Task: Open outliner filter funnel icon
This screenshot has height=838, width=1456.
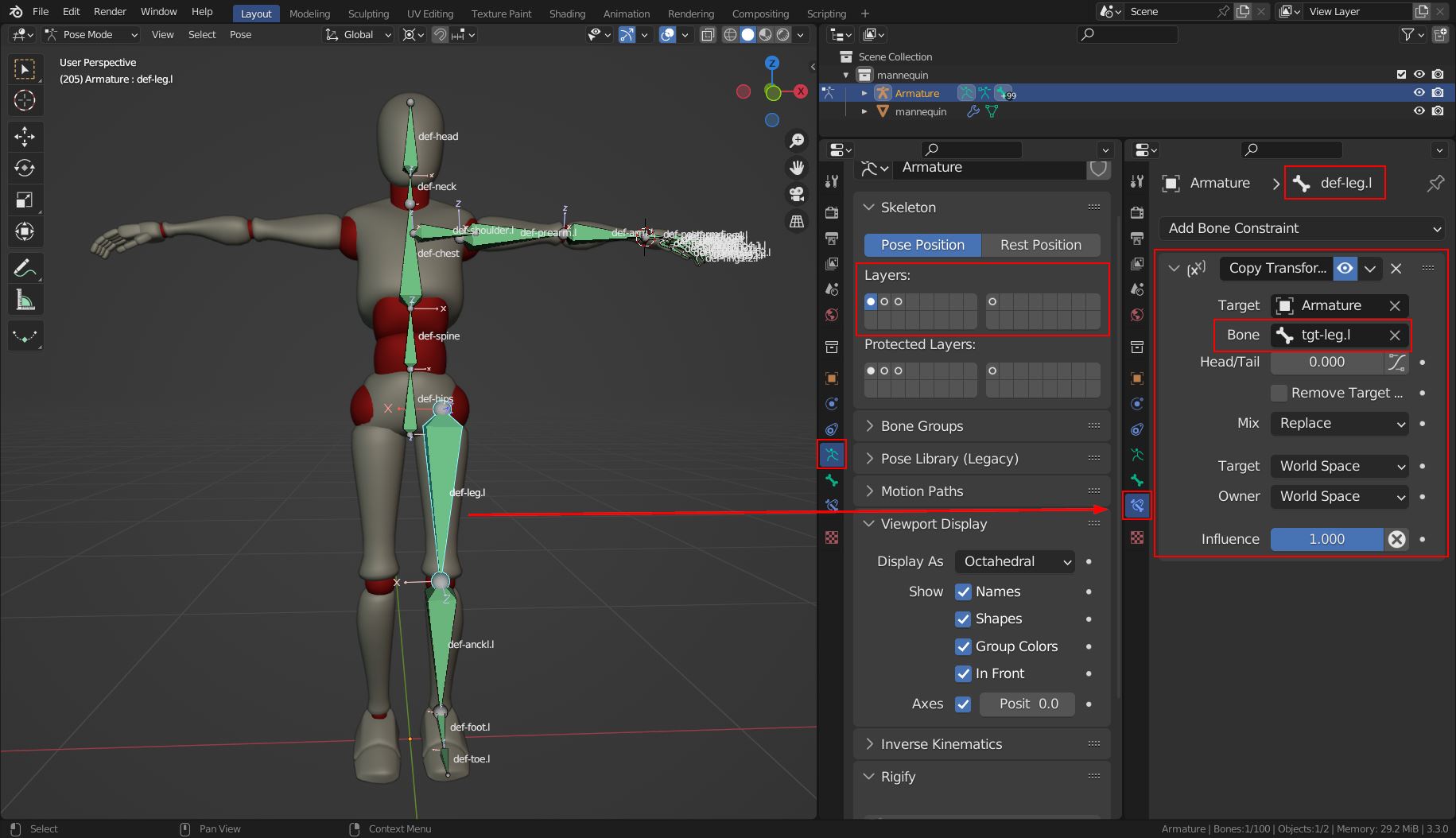Action: click(x=1408, y=34)
